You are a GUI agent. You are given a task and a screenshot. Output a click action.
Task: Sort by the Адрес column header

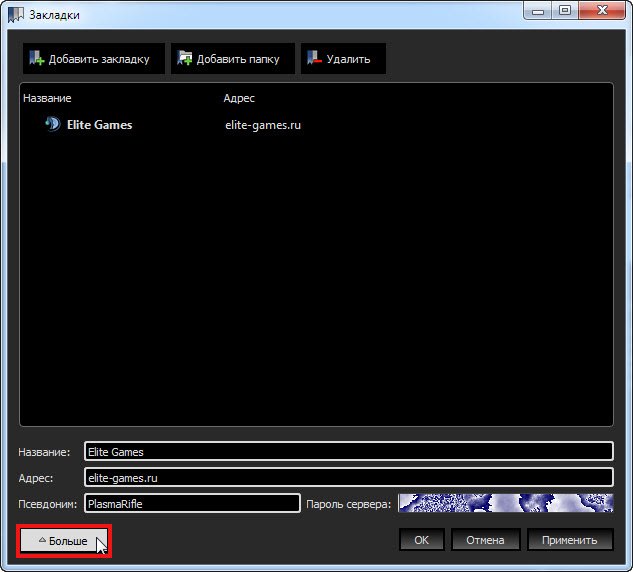239,98
